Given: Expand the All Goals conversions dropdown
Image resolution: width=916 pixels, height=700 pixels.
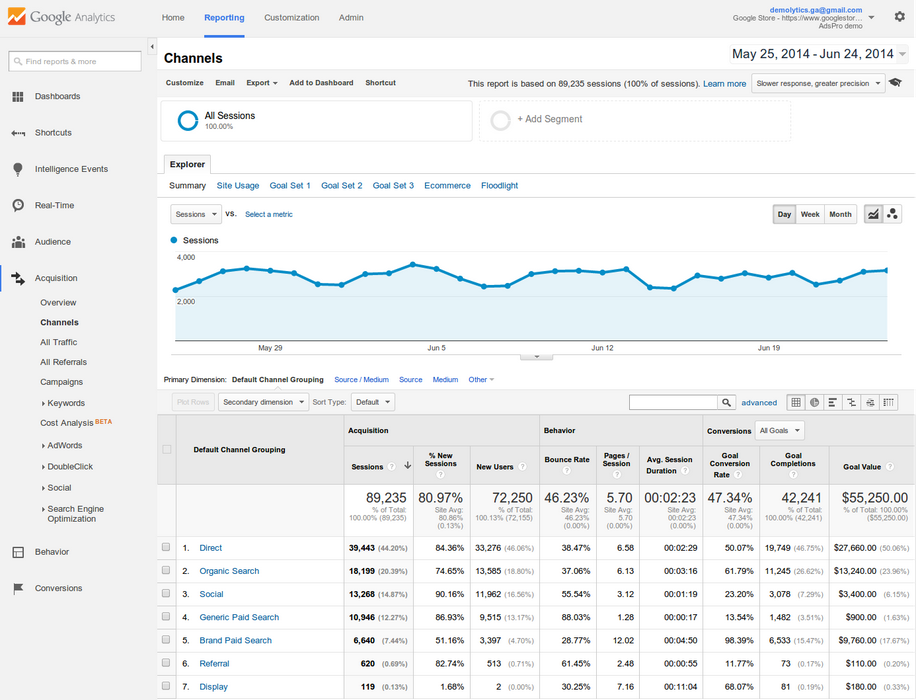Looking at the screenshot, I should tap(780, 431).
